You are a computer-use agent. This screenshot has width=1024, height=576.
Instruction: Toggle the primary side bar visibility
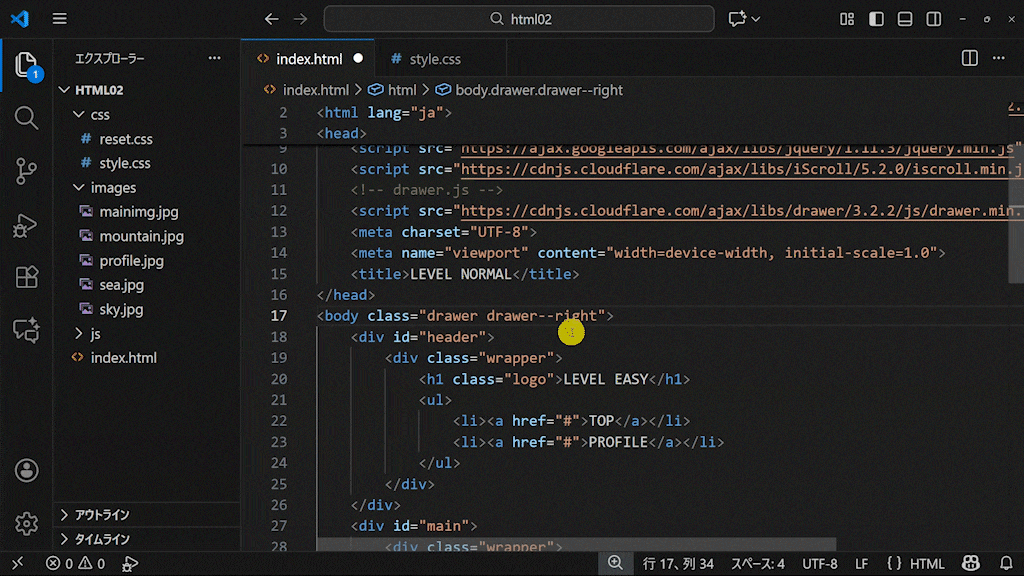tap(876, 19)
